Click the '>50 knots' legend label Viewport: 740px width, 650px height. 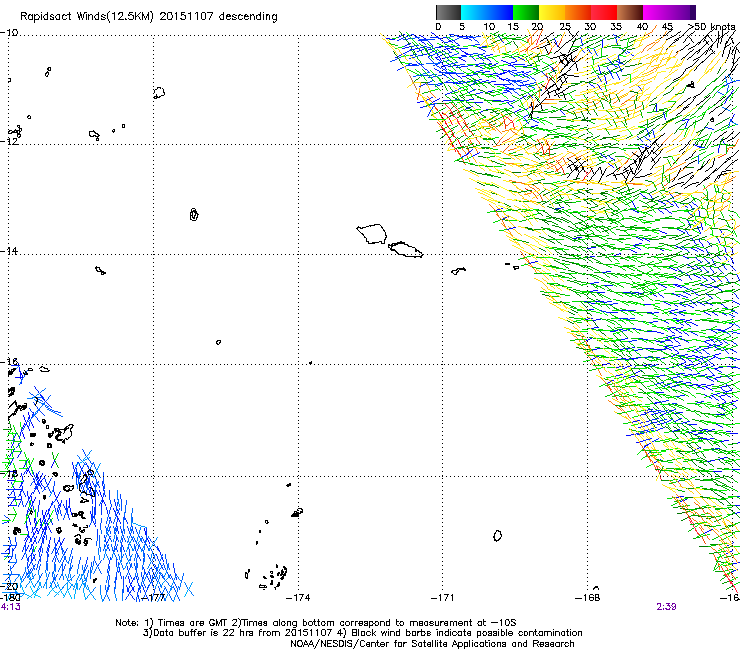pyautogui.click(x=711, y=26)
